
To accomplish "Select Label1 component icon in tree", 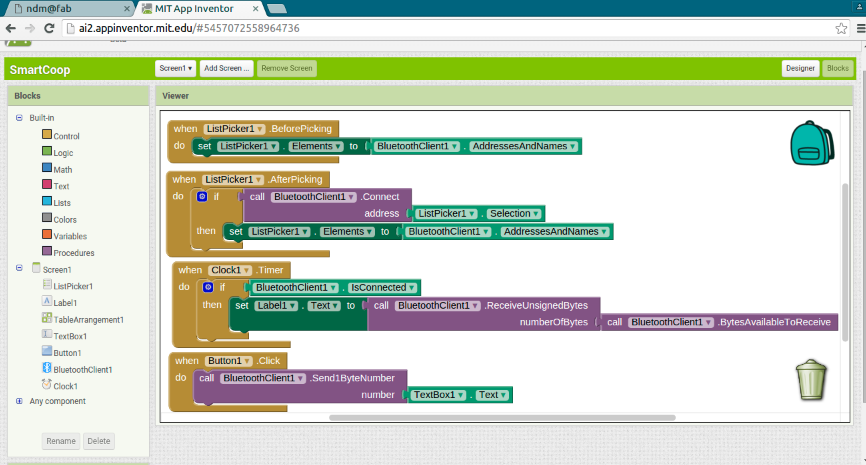I will tap(47, 301).
